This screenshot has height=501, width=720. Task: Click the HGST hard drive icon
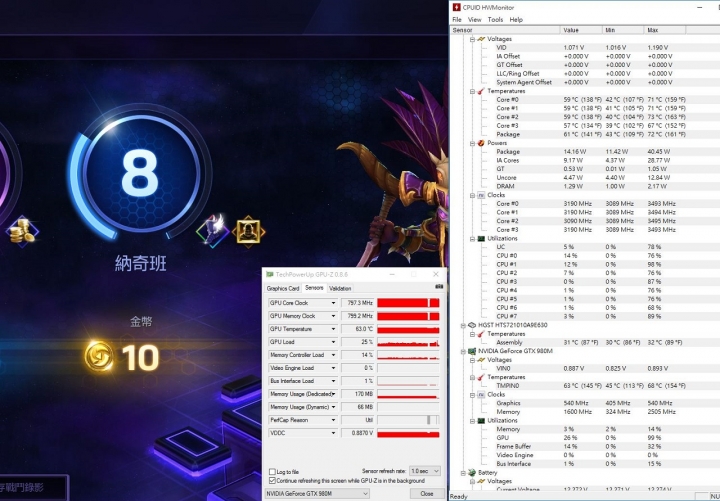(472, 325)
